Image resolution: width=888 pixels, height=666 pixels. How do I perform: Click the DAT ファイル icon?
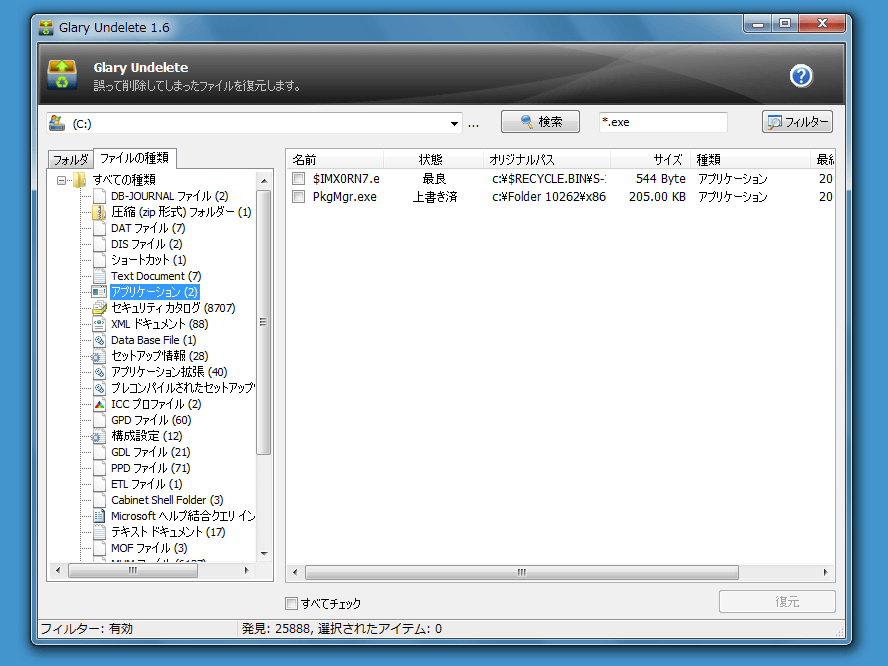(99, 228)
